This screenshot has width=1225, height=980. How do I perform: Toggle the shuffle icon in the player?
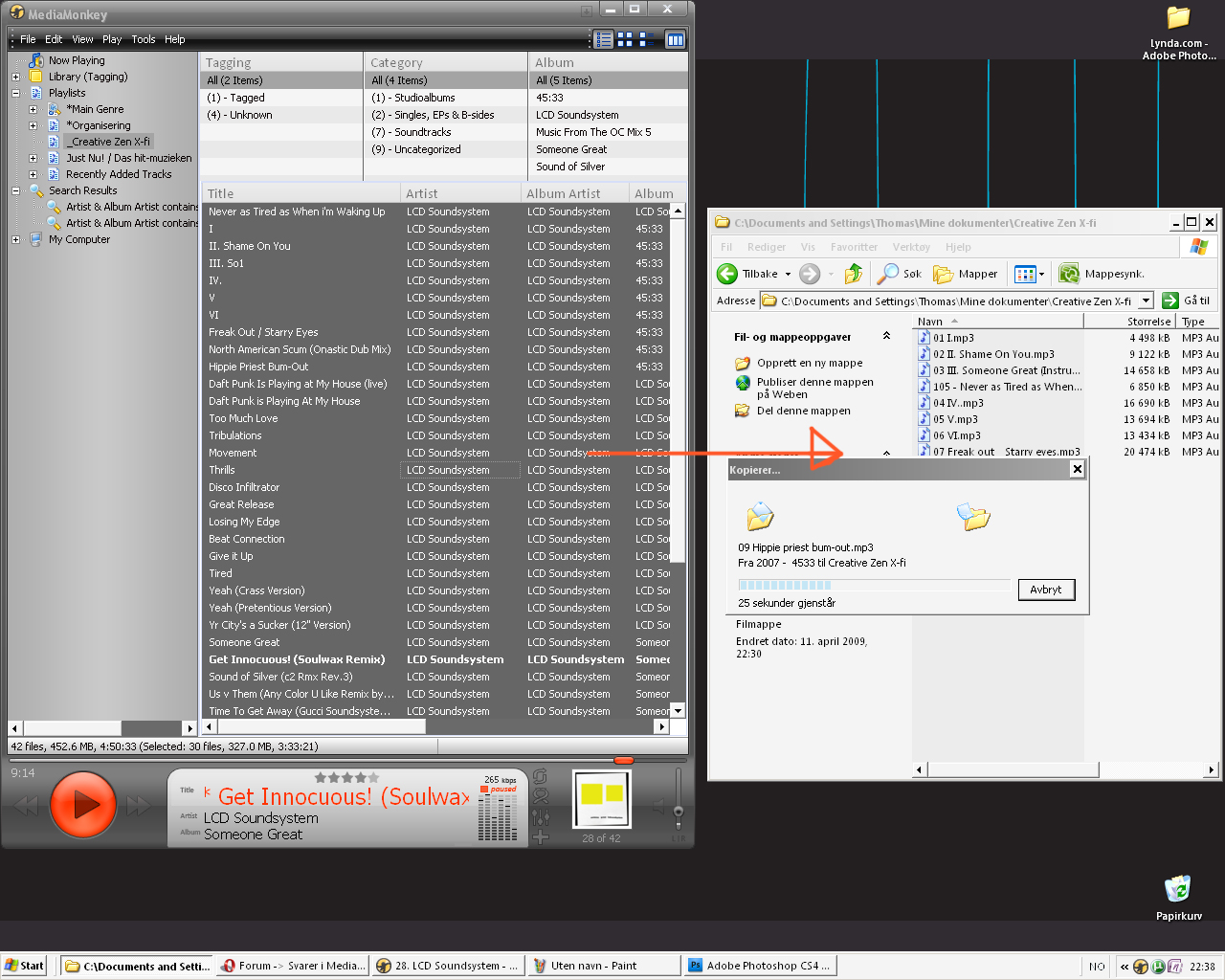pyautogui.click(x=541, y=796)
